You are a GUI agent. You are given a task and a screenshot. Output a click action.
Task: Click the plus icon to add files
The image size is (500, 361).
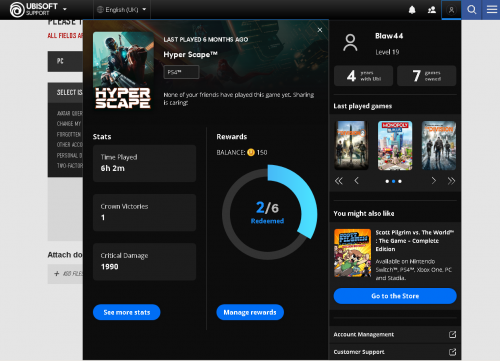(57, 274)
